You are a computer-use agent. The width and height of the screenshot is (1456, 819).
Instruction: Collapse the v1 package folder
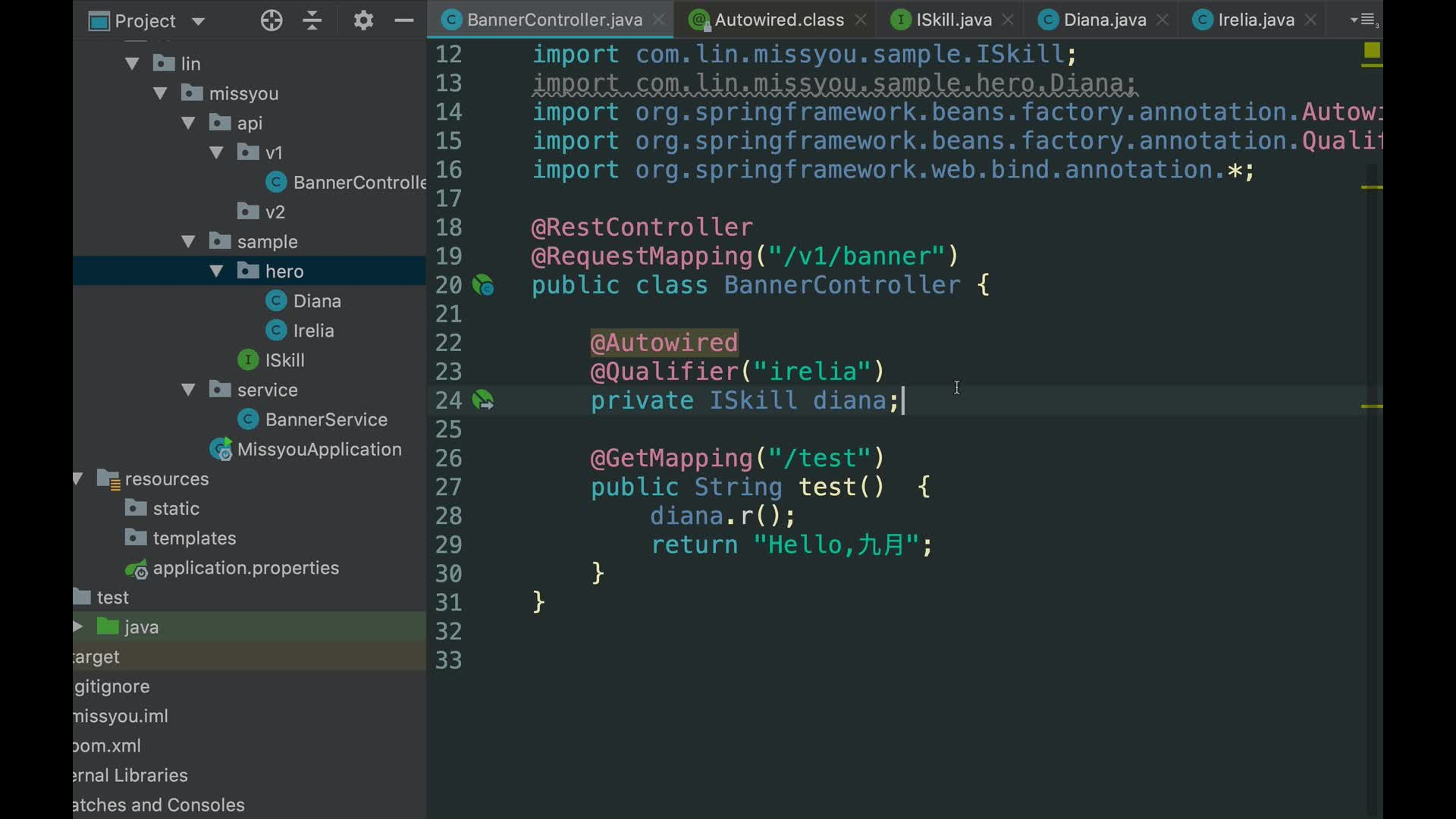coord(216,152)
